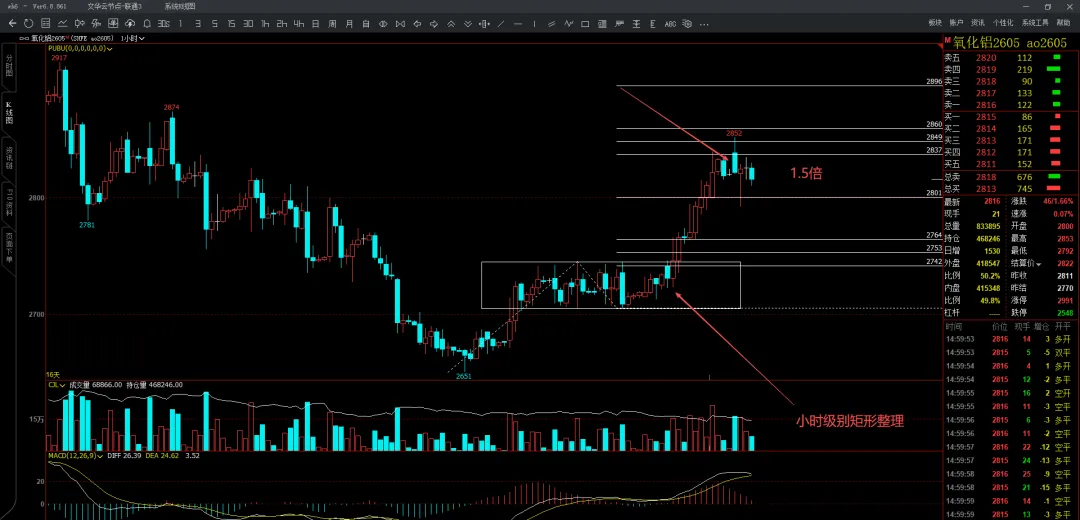The width and height of the screenshot is (1080, 520).
Task: Switch to daily 日 period
Action: (315, 23)
